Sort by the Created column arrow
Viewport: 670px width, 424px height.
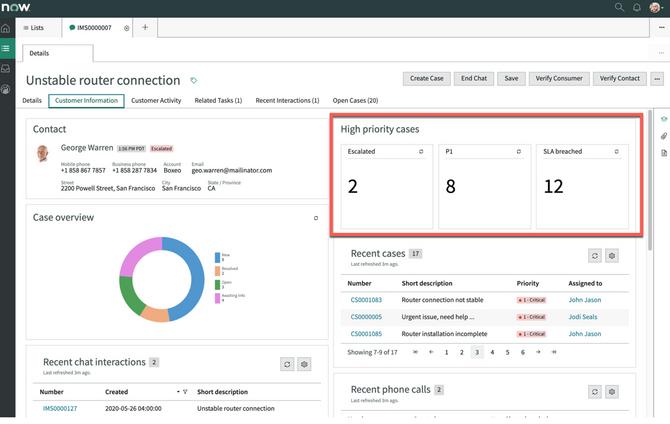178,392
